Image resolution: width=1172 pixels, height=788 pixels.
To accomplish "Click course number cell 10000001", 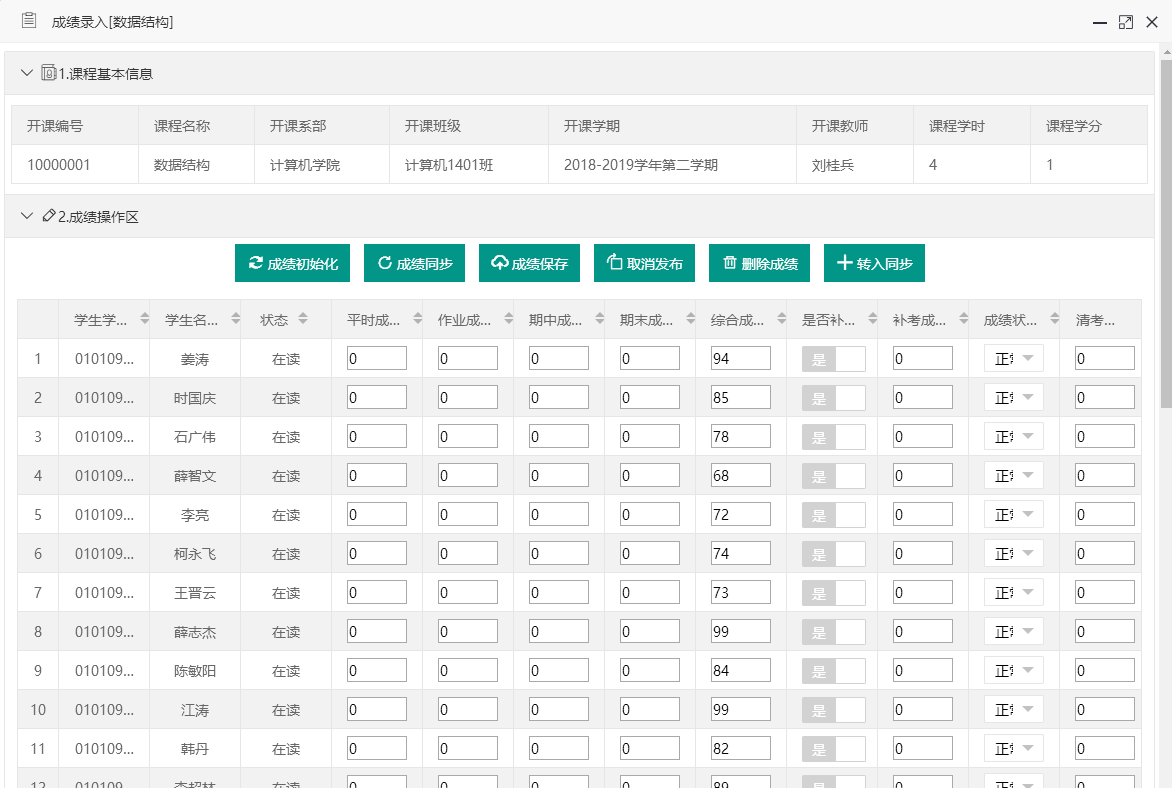I will tap(75, 164).
